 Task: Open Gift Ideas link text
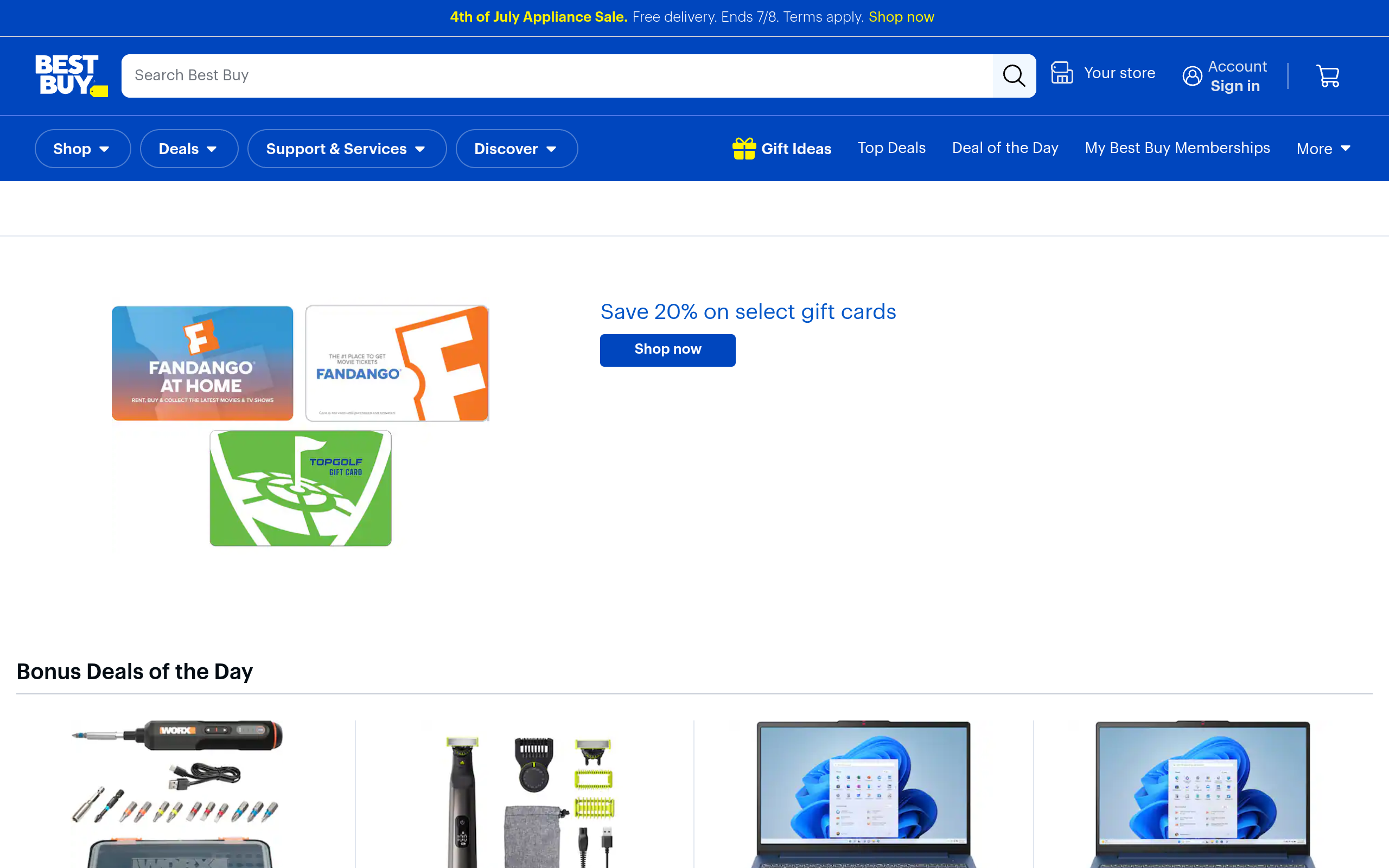796,149
